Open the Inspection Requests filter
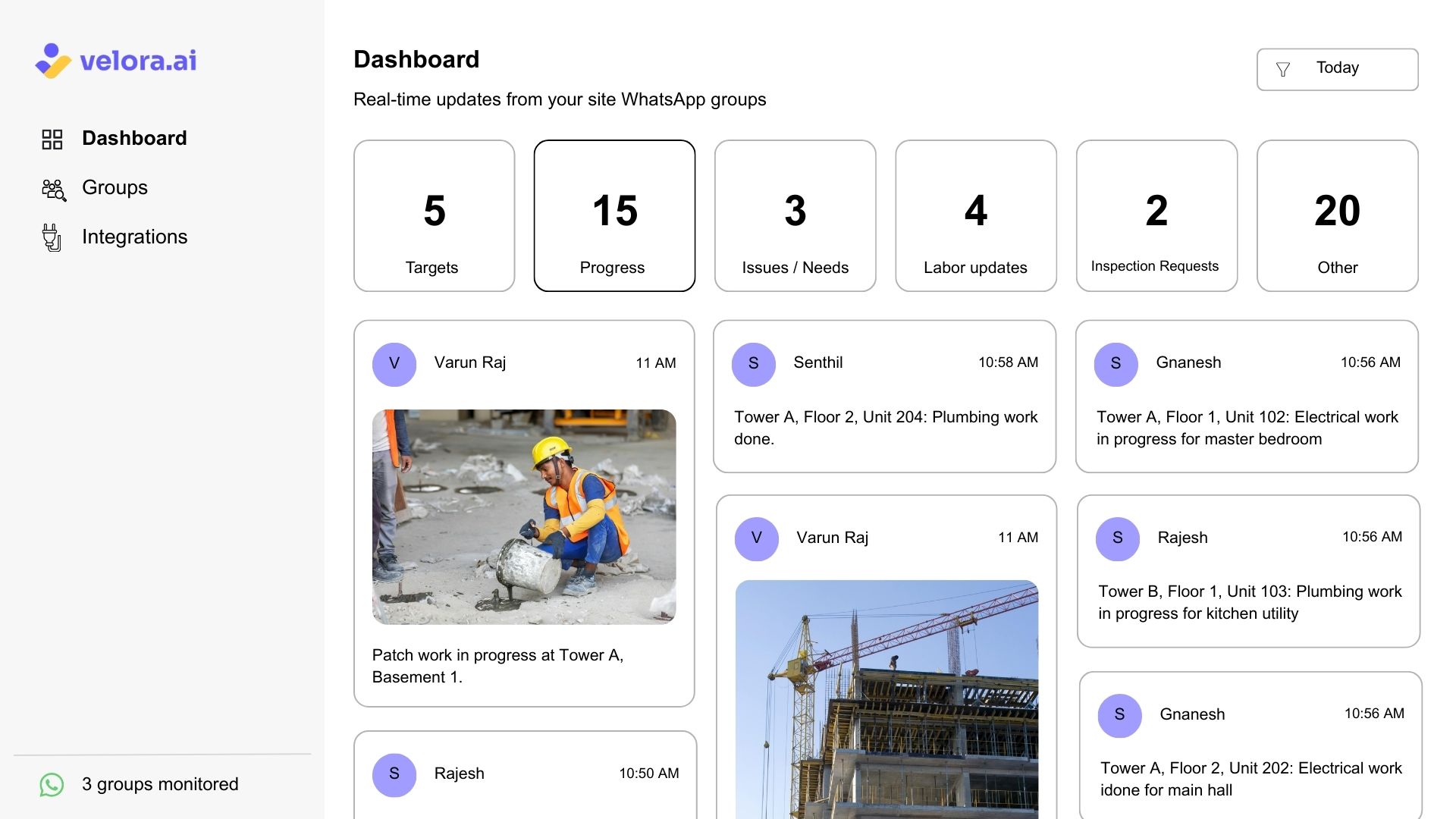Screen dimensions: 1456x819 pos(1156,215)
